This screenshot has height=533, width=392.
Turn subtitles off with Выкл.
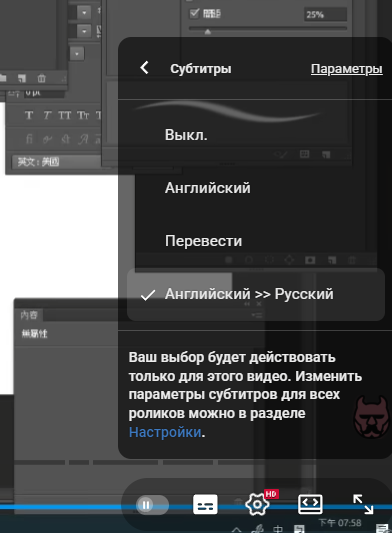[x=186, y=135]
